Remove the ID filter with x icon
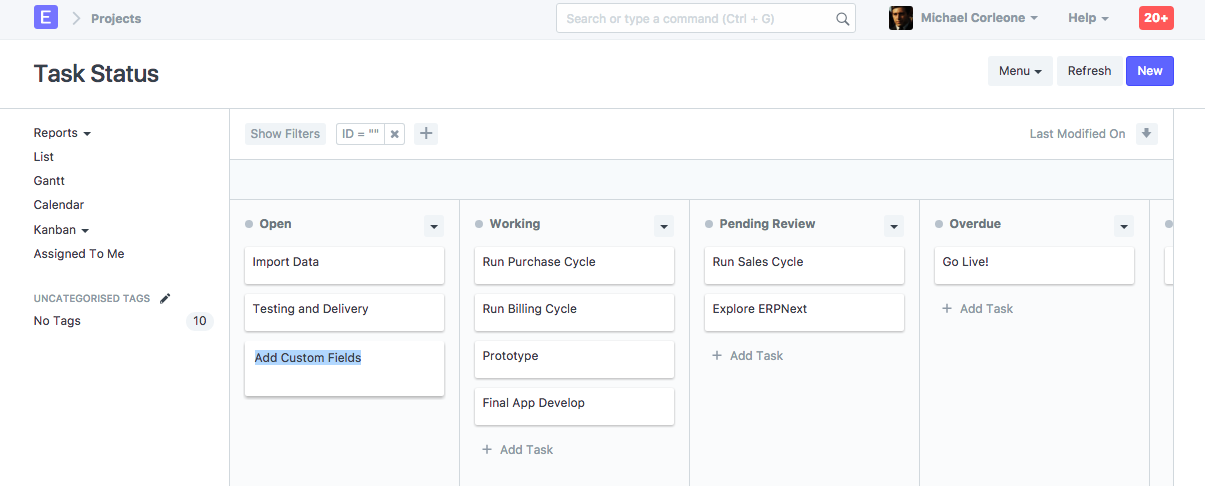 point(395,134)
